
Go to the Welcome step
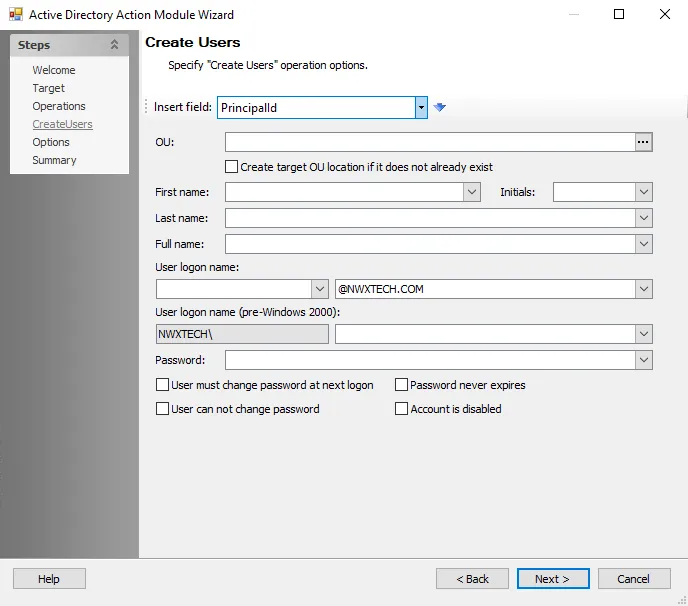coord(54,70)
